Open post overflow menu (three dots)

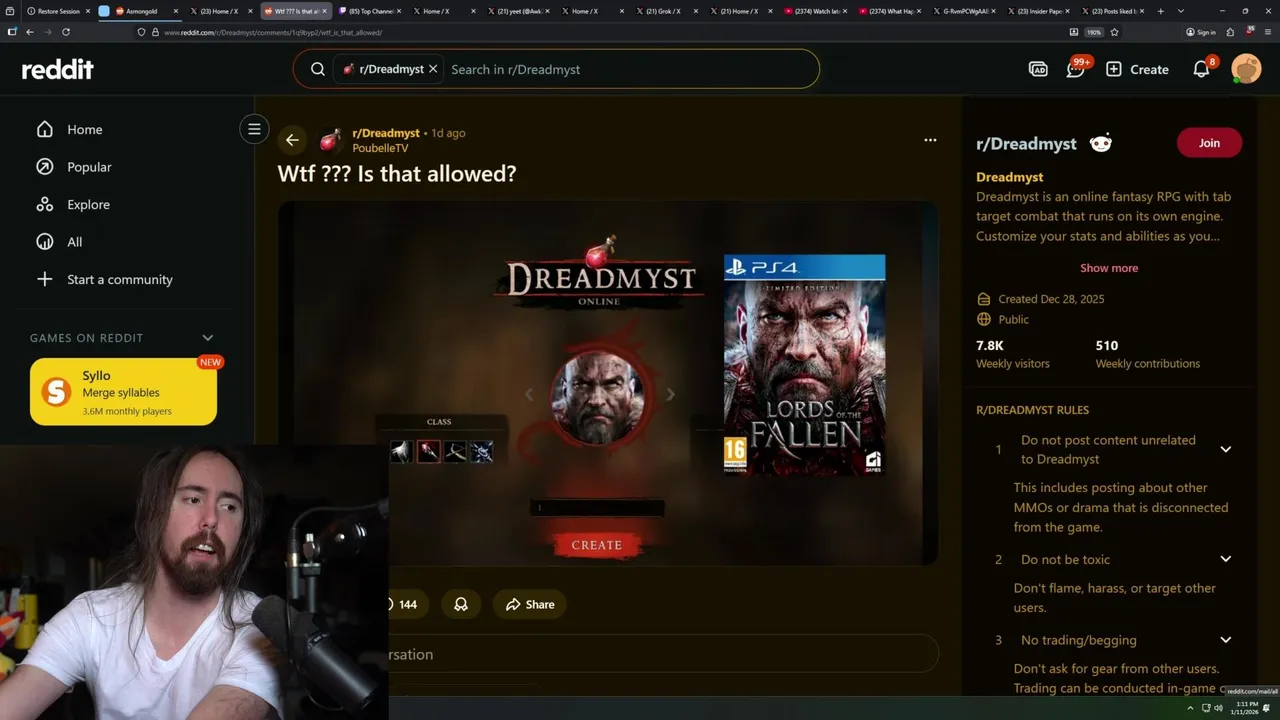930,140
